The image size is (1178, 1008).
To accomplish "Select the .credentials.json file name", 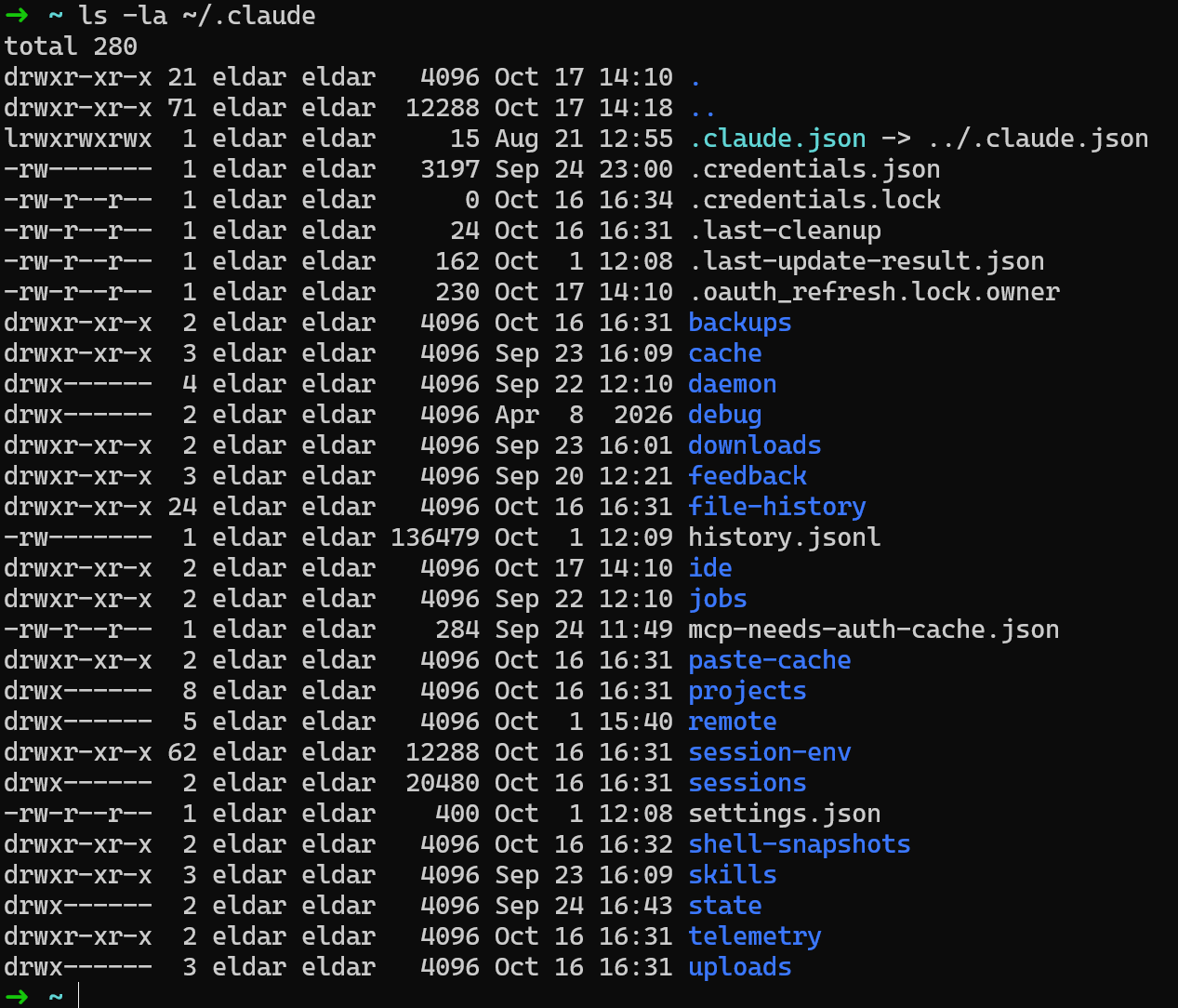I will click(x=814, y=169).
